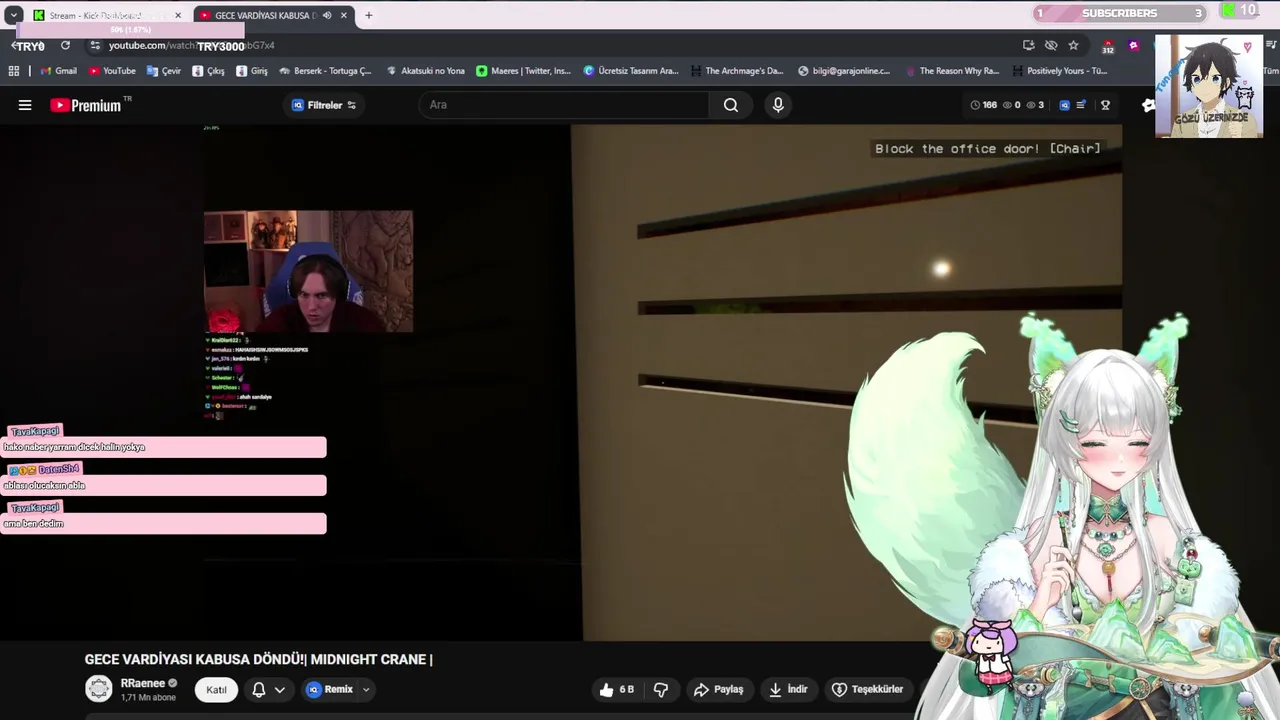Open the Berserk - Tortuga bookmark
Image resolution: width=1280 pixels, height=720 pixels.
click(x=325, y=71)
